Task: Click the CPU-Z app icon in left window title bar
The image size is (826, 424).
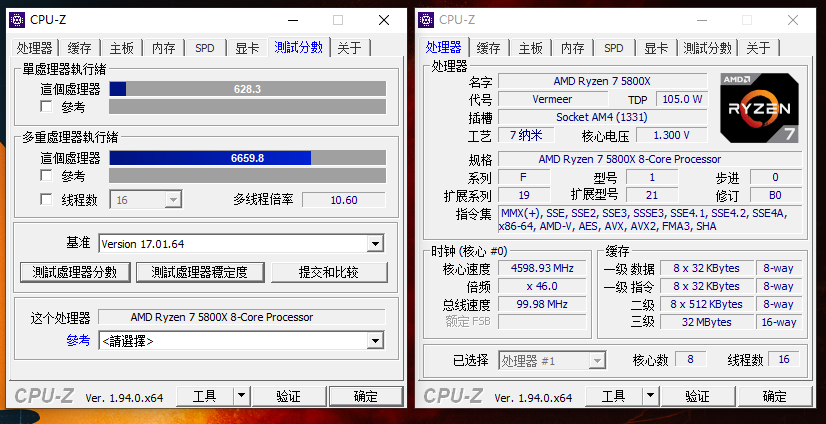Action: [17, 20]
